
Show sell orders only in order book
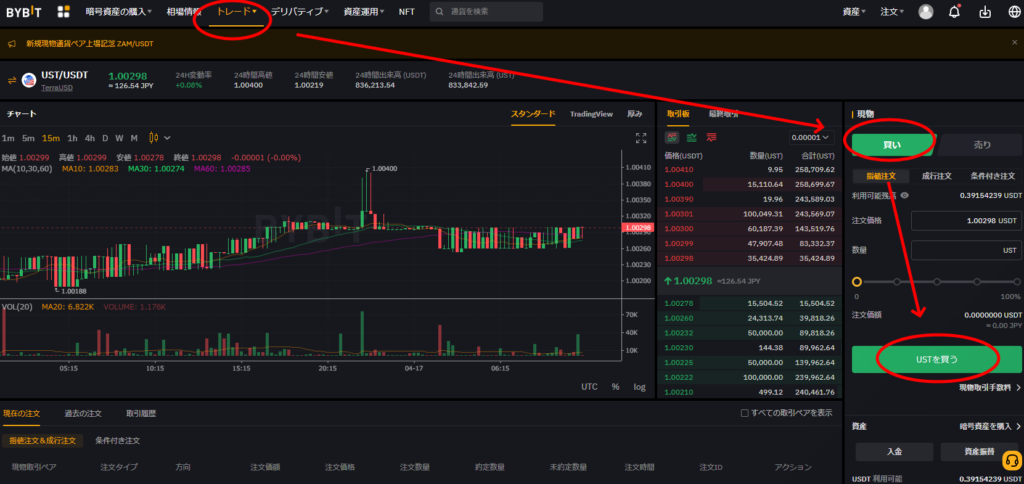point(711,137)
